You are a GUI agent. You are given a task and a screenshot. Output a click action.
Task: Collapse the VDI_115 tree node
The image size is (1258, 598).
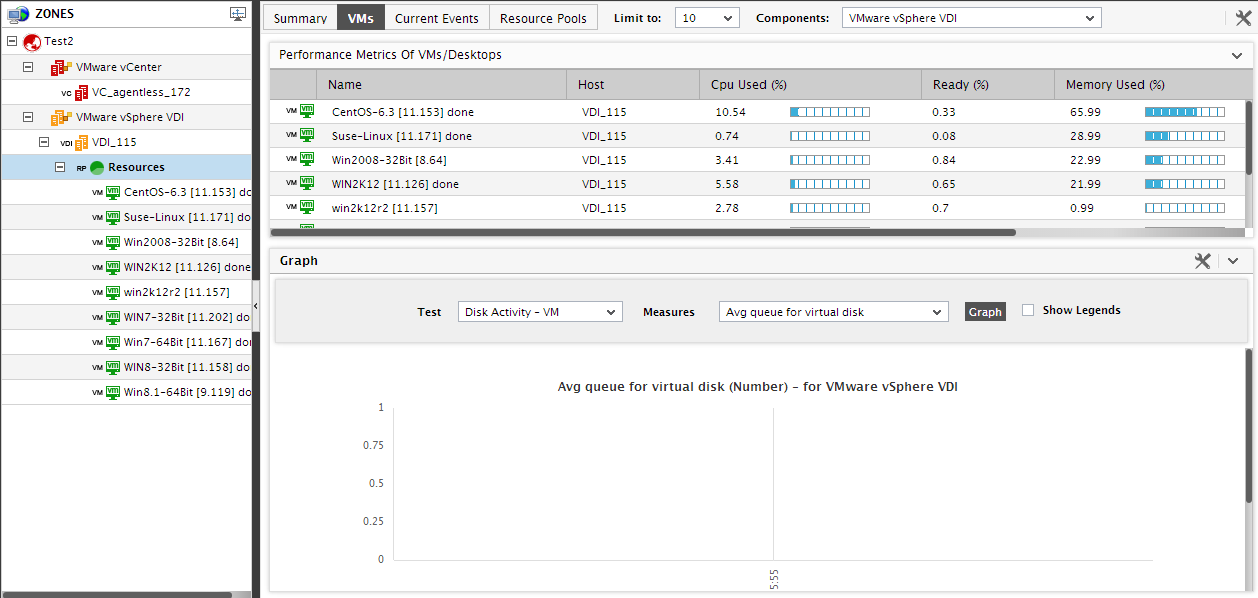click(44, 142)
